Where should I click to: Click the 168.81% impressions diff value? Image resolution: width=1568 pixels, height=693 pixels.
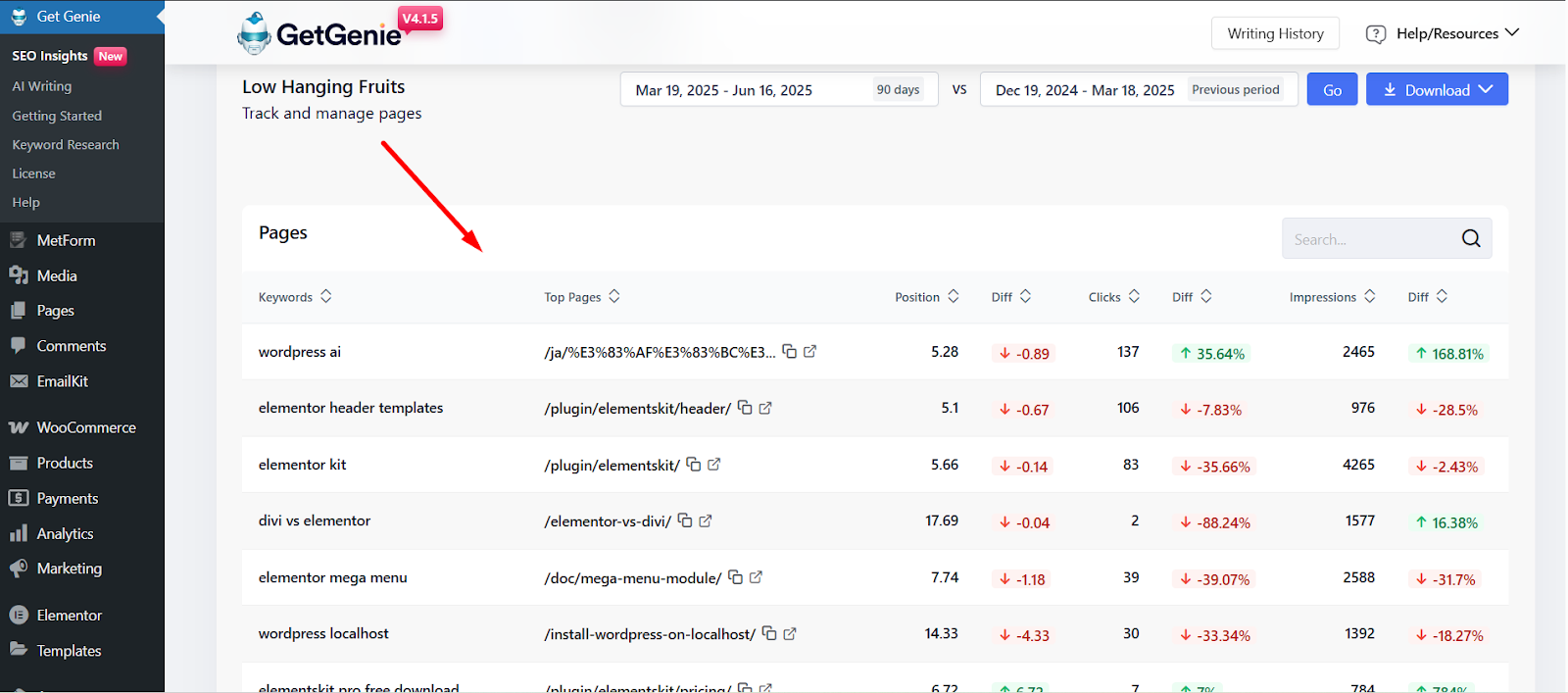click(1448, 353)
